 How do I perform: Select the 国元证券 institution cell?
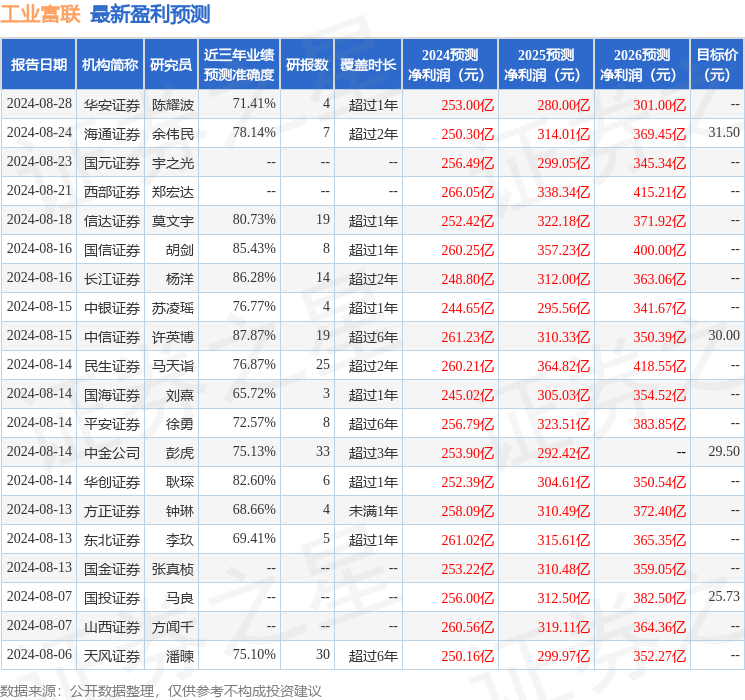[x=112, y=163]
